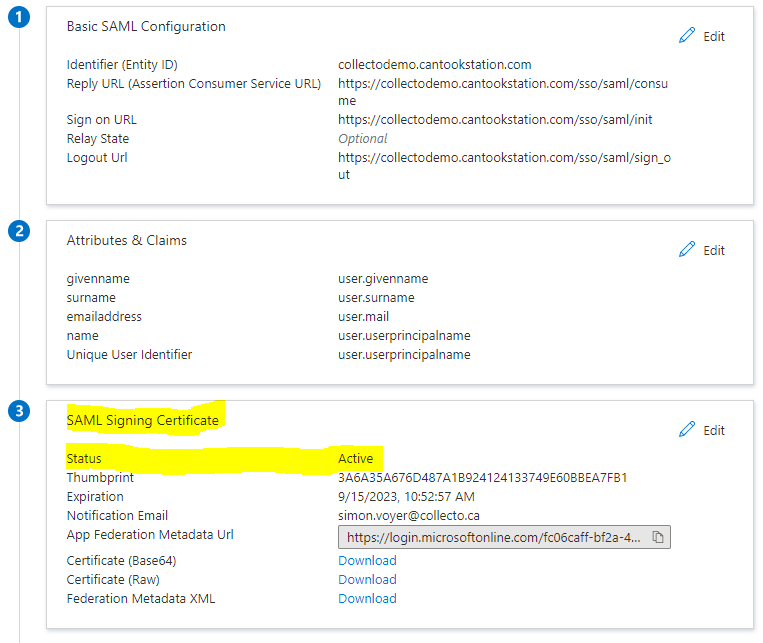Click the Identifier (Entity ID) value
This screenshot has width=763, height=643.
(x=435, y=65)
